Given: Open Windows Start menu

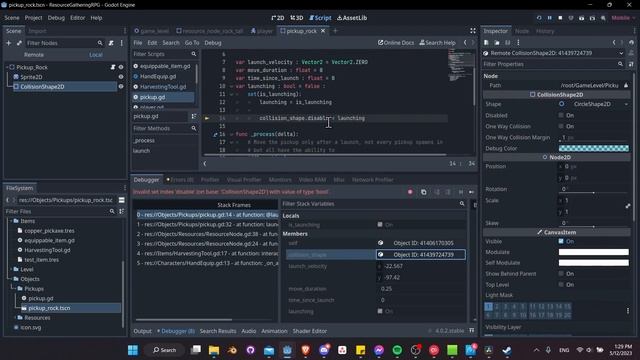Looking at the screenshot, I should pos(133,350).
